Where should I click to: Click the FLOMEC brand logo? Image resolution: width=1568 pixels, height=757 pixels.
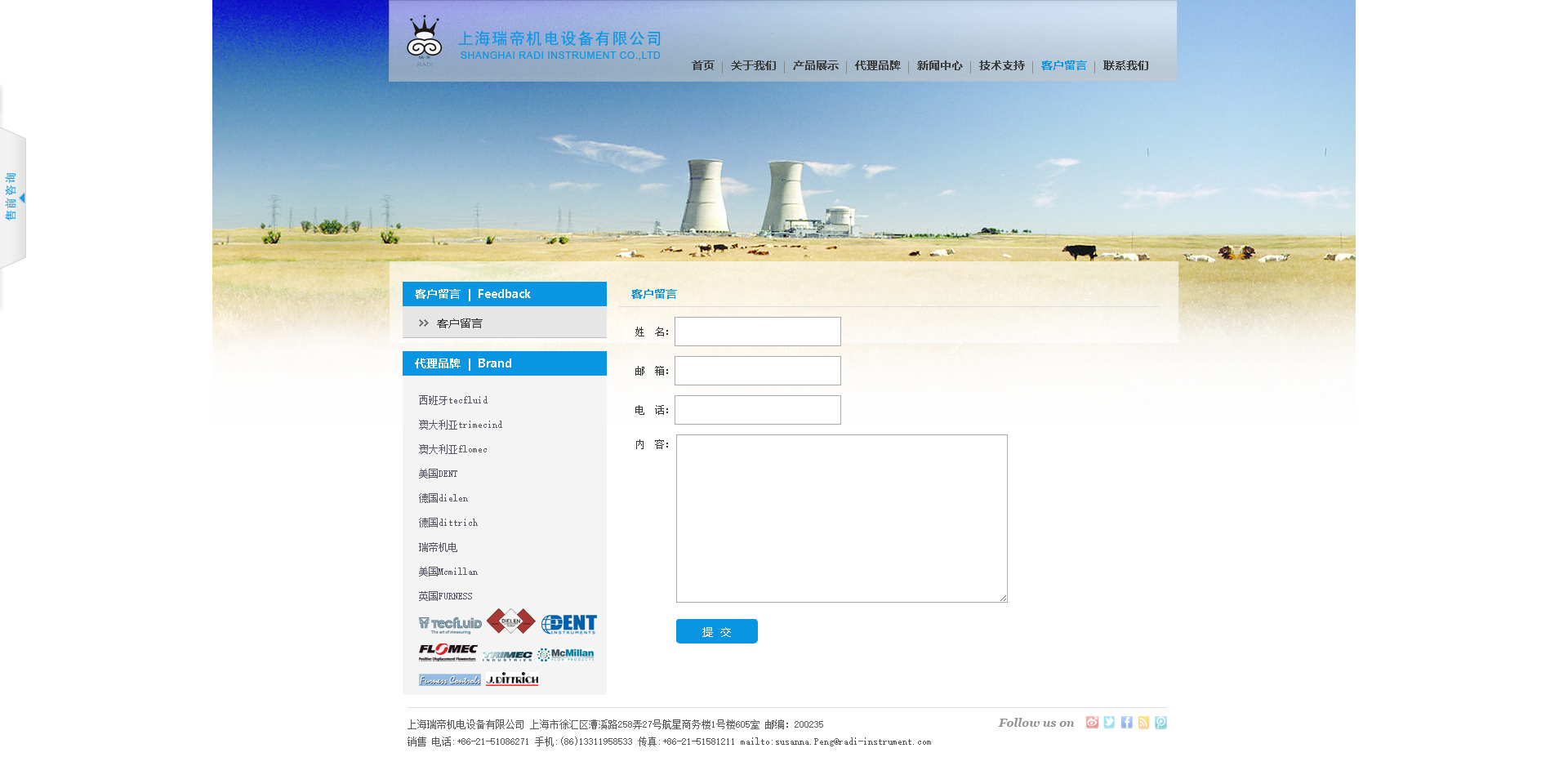pos(448,652)
